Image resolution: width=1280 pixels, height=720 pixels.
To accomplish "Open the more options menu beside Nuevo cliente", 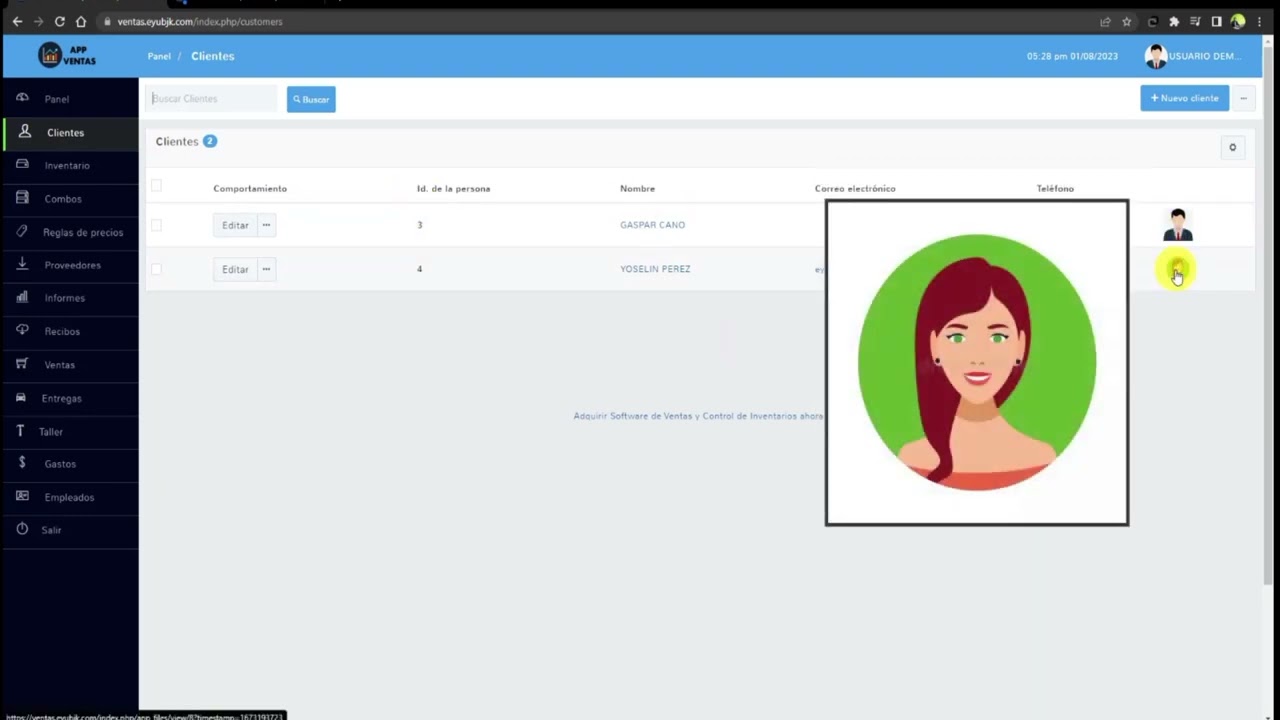I will click(1243, 98).
